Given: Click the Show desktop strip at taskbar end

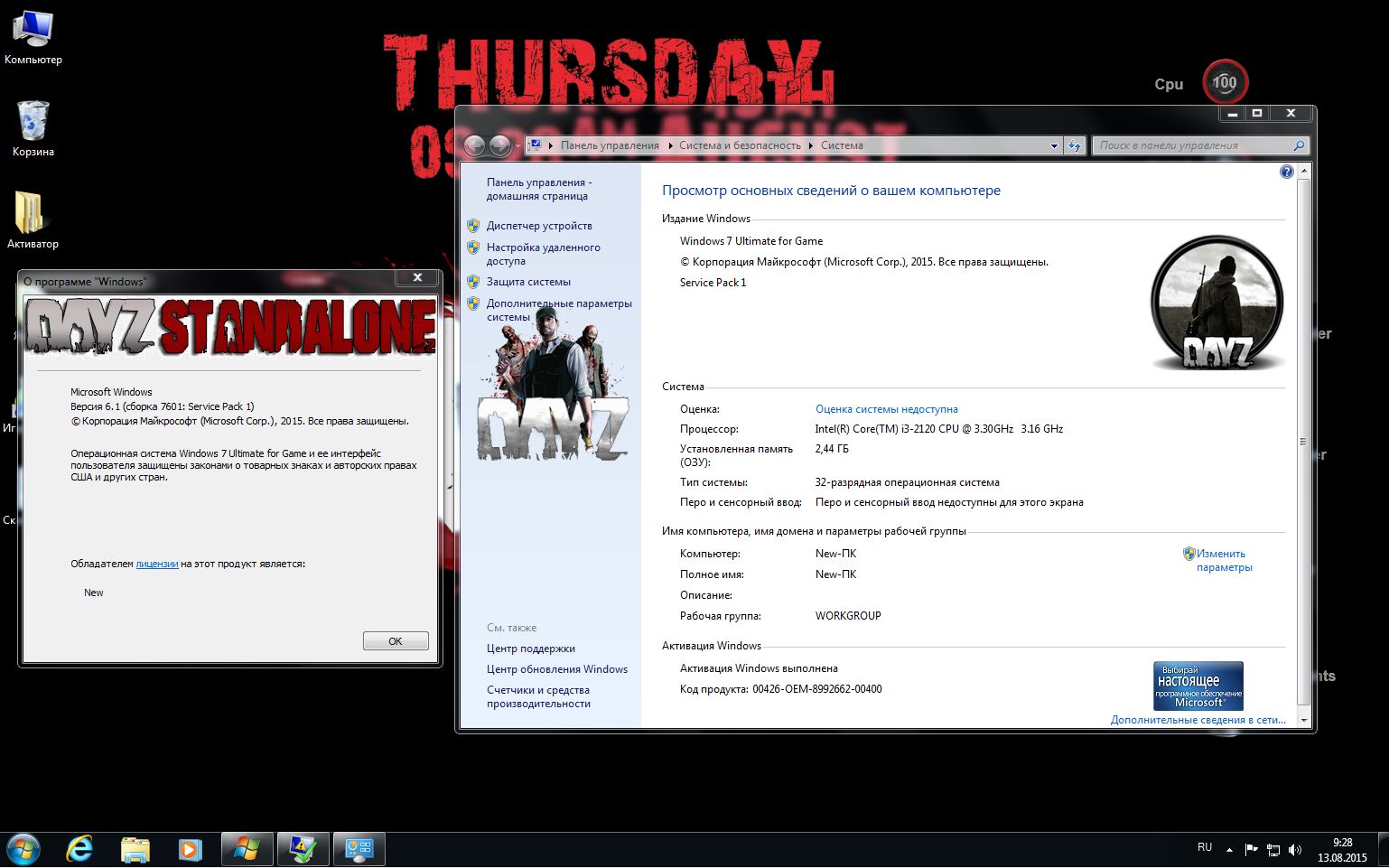Looking at the screenshot, I should (x=1383, y=850).
